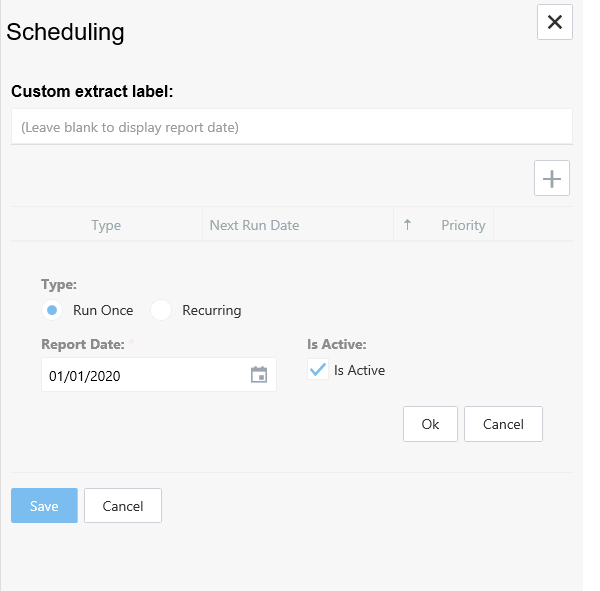600x591 pixels.
Task: Sort by the Type column header
Action: (106, 225)
